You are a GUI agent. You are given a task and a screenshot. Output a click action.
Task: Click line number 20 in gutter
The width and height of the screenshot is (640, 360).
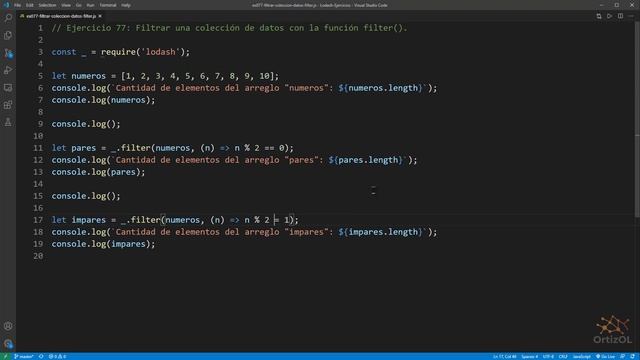38,256
